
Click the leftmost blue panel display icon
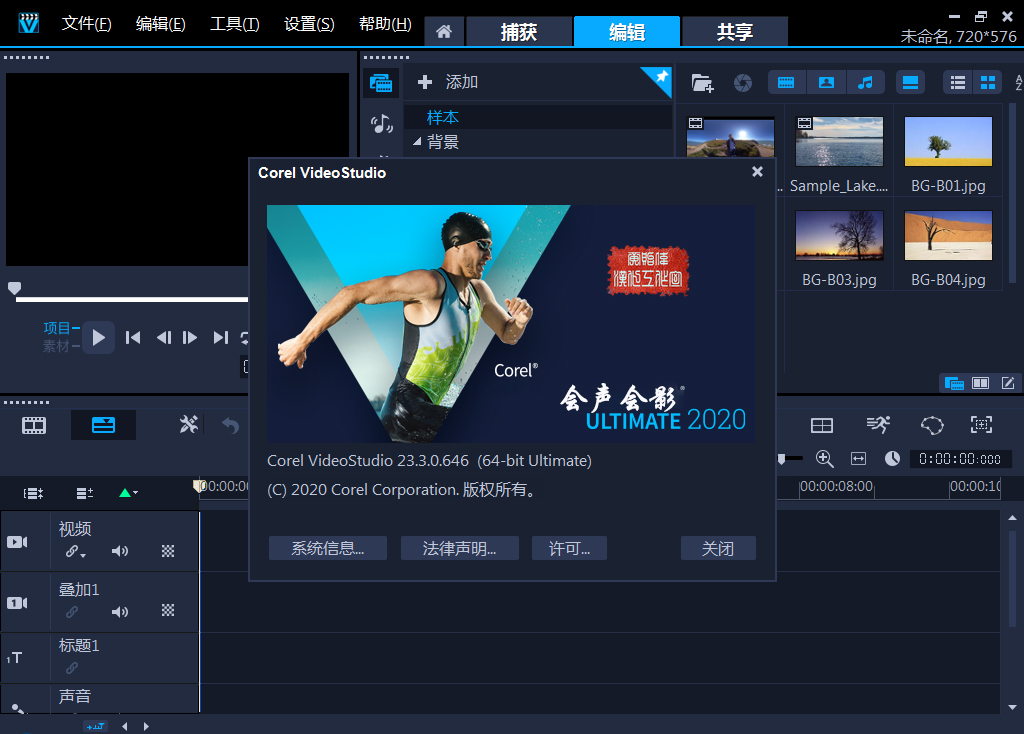pyautogui.click(x=954, y=383)
